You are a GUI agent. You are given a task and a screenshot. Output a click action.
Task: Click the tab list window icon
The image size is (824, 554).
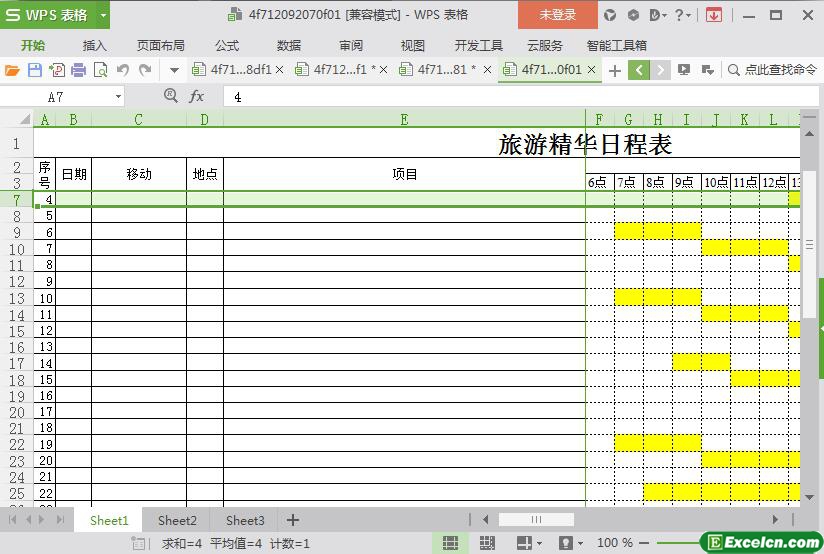(x=707, y=69)
